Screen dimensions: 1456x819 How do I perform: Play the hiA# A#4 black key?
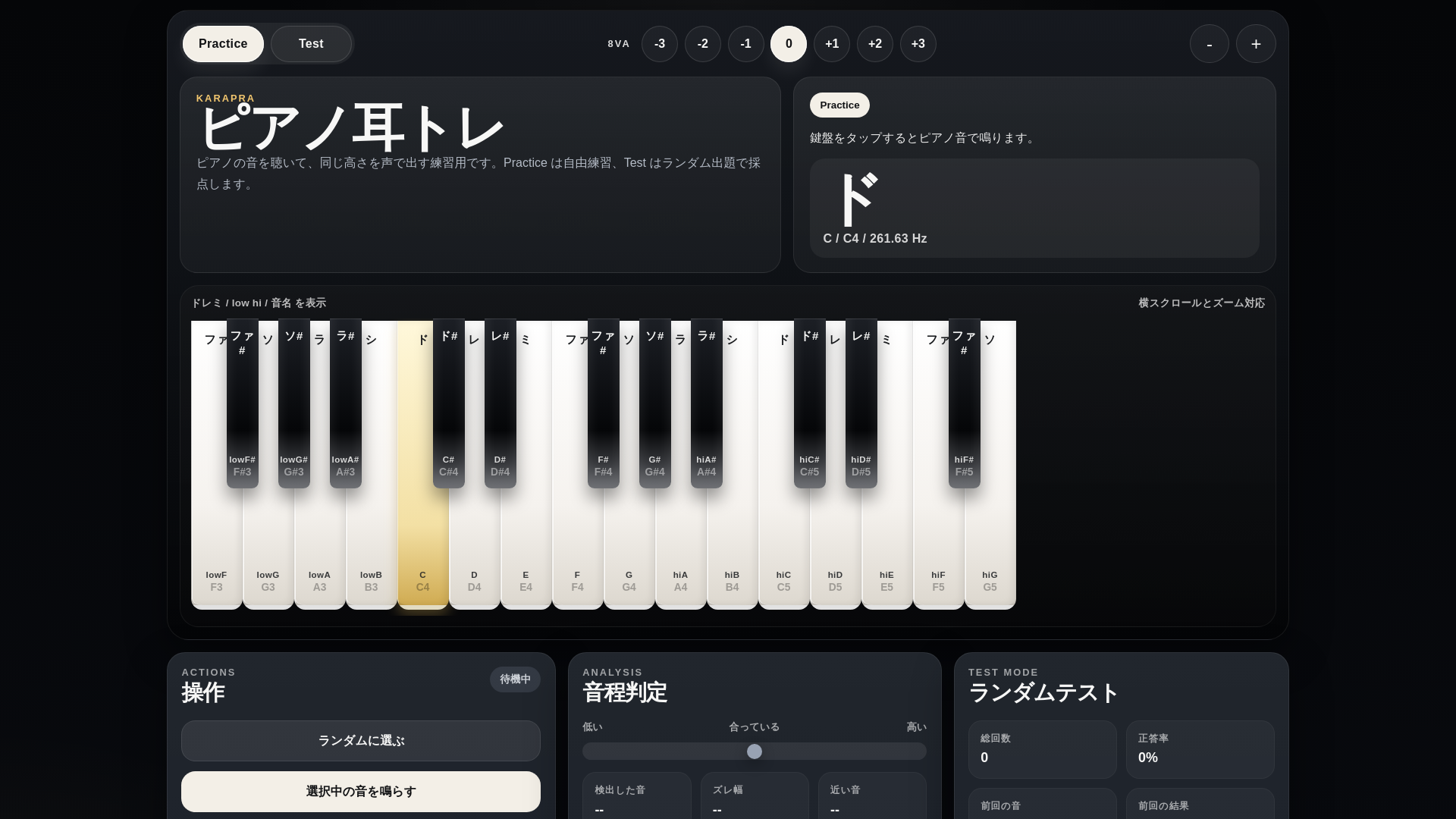pos(707,403)
